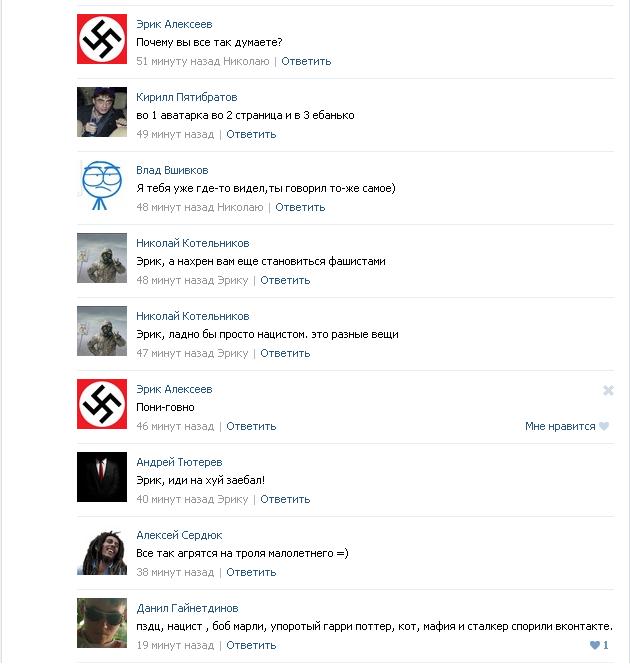630x668 pixels.
Task: Click Ответить under the 51 минуту назад comment
Action: point(306,61)
